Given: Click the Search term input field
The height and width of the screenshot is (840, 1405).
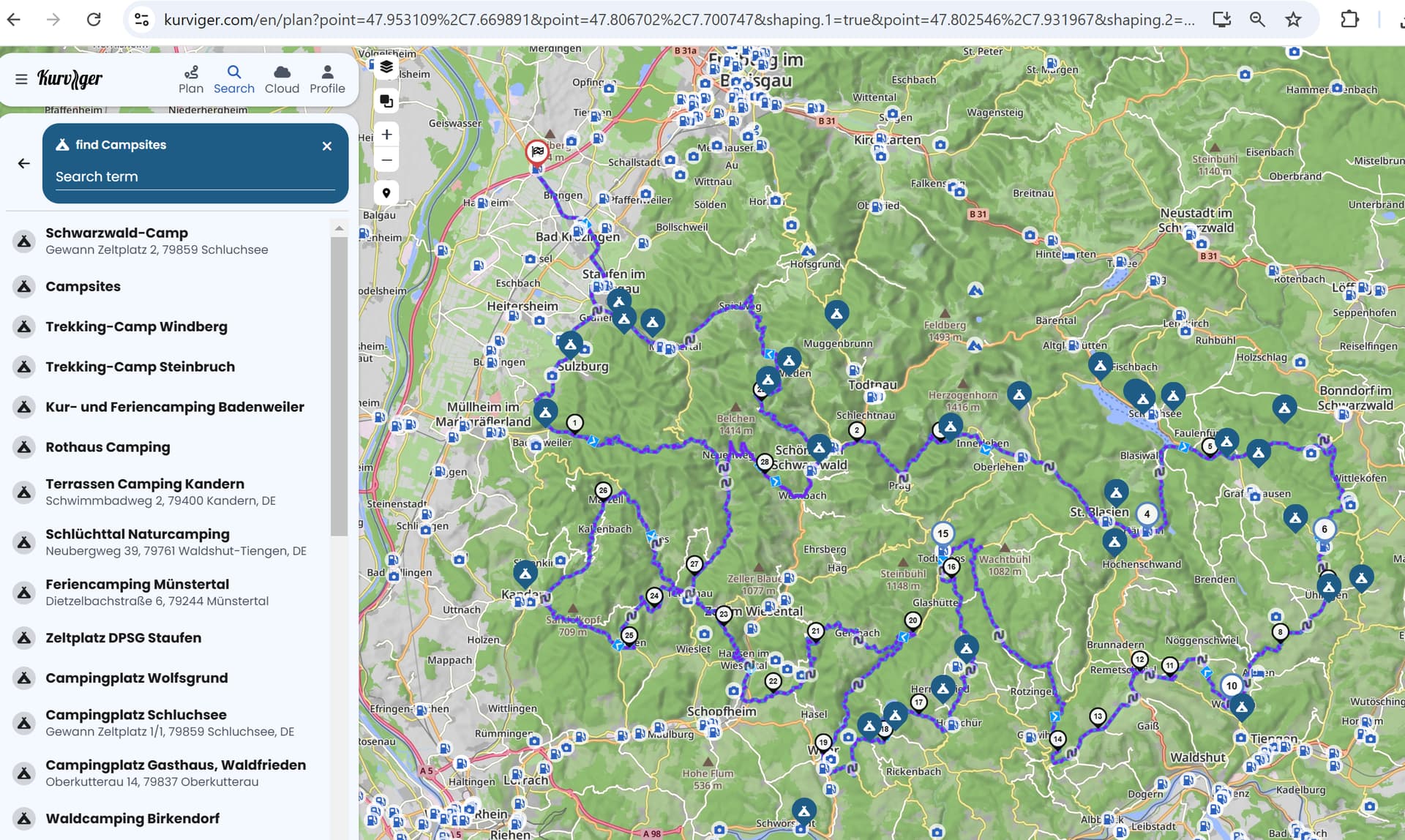Looking at the screenshot, I should [x=195, y=176].
